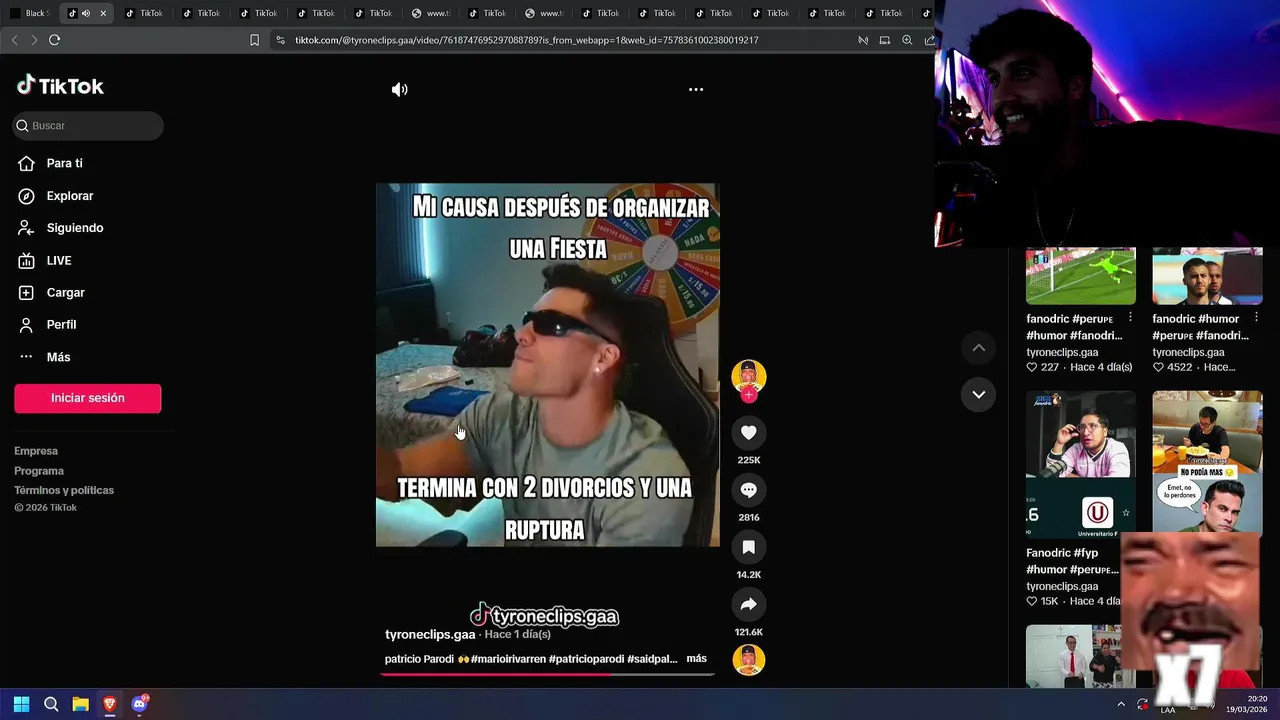
Task: Open options for 4522-likes video card
Action: (x=1256, y=318)
